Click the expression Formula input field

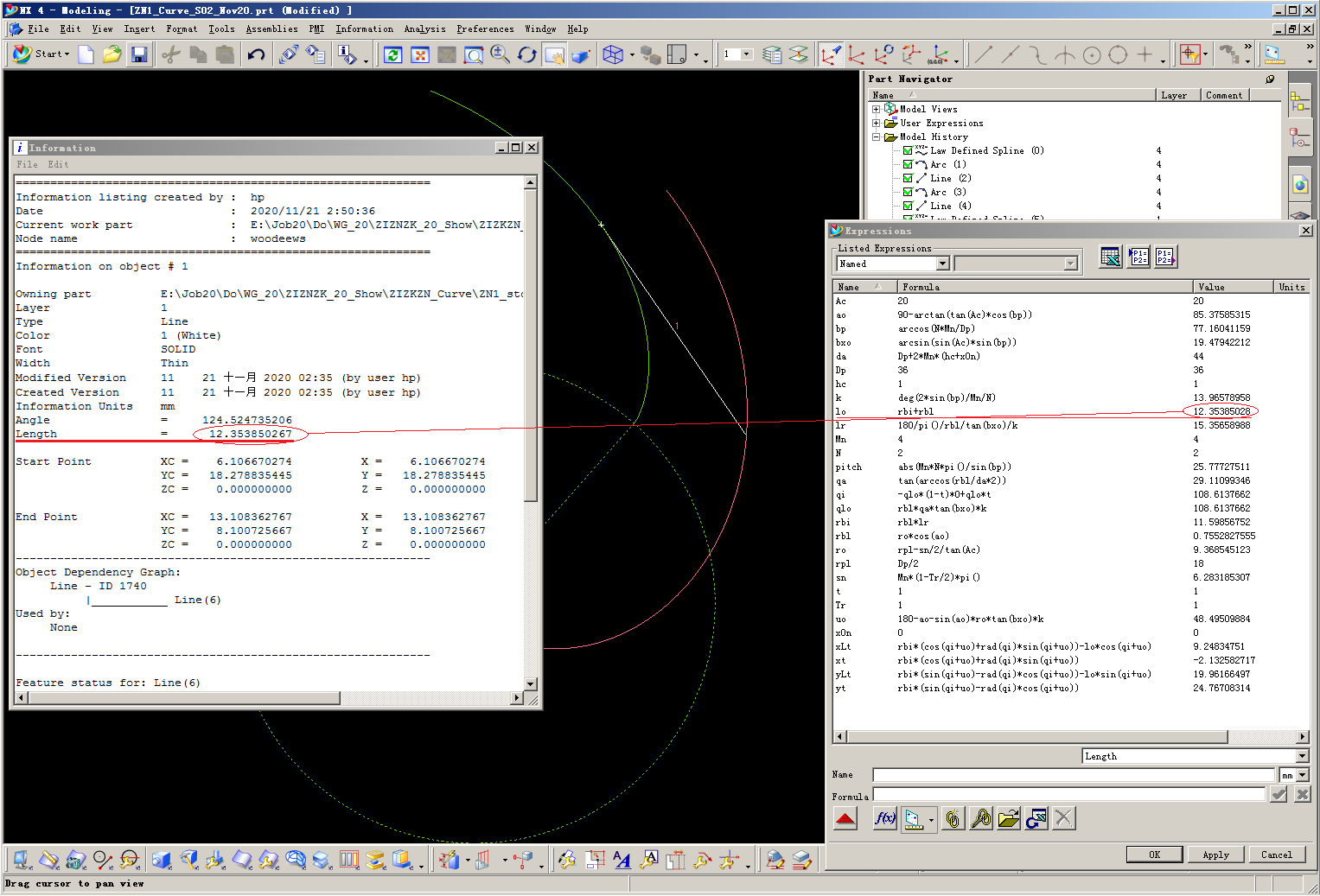click(x=1069, y=794)
